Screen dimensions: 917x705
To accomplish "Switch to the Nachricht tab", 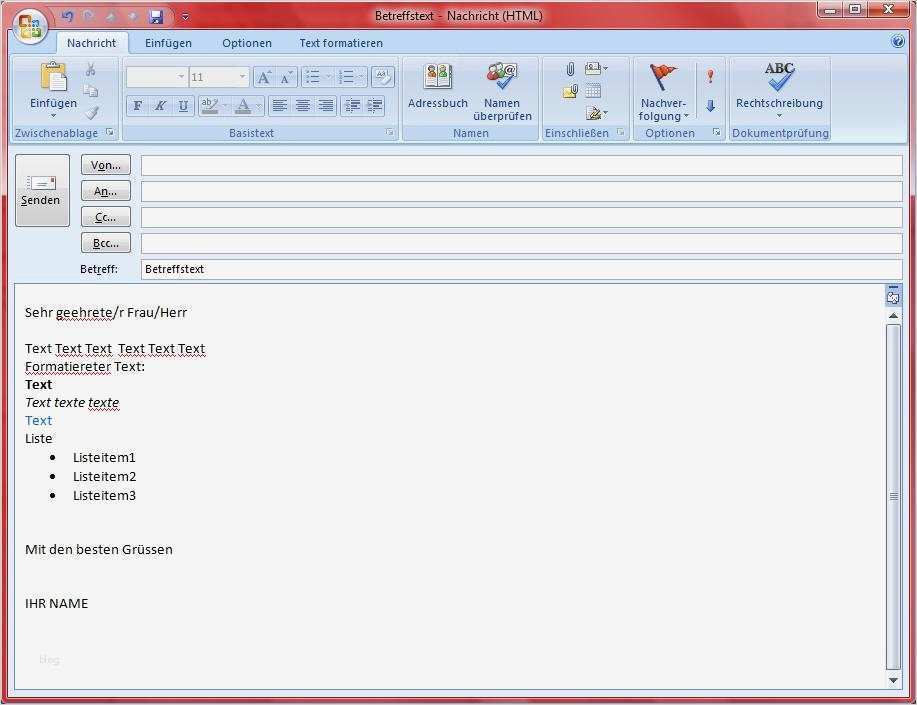I will click(x=91, y=43).
